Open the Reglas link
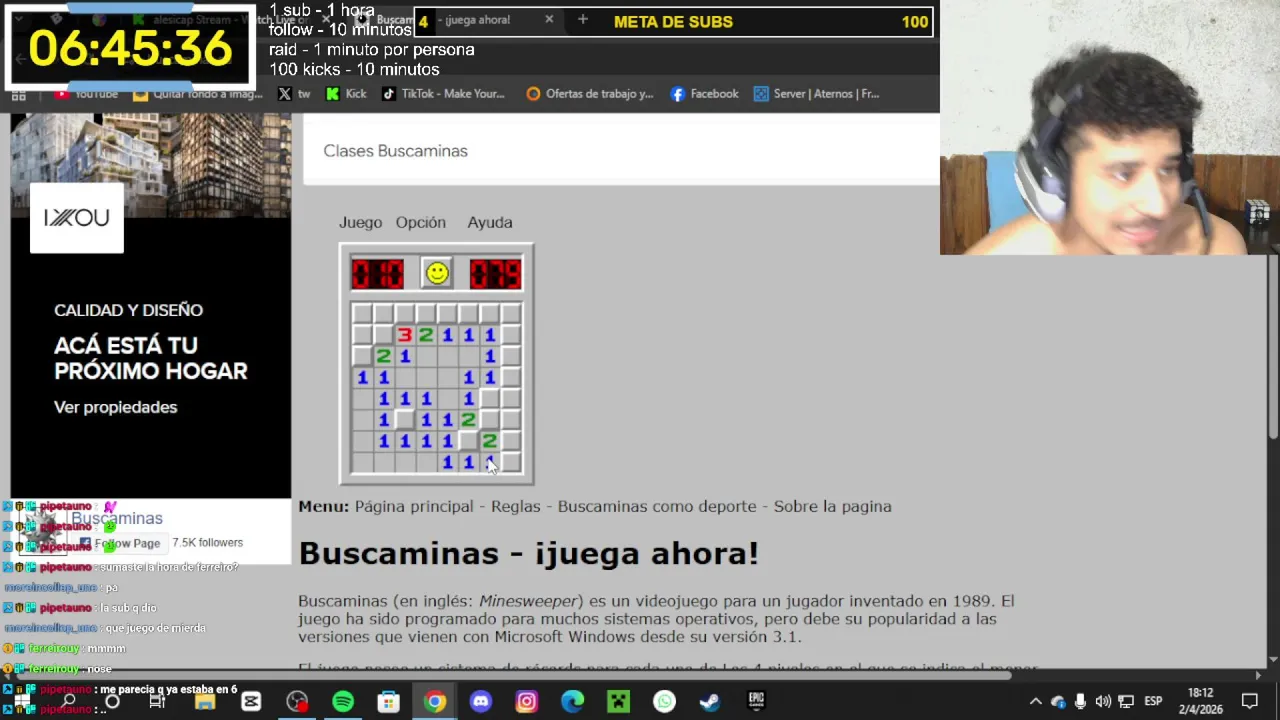This screenshot has height=720, width=1280. [516, 506]
